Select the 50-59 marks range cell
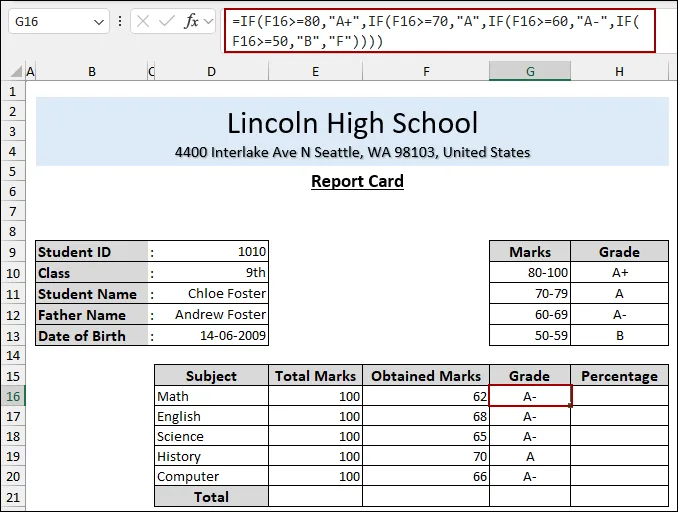This screenshot has width=678, height=512. tap(530, 336)
